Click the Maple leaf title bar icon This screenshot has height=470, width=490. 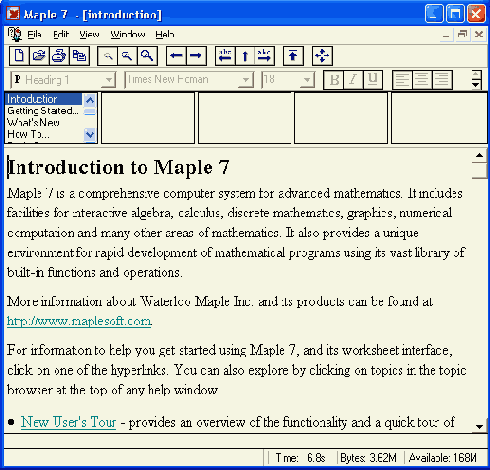[13, 14]
